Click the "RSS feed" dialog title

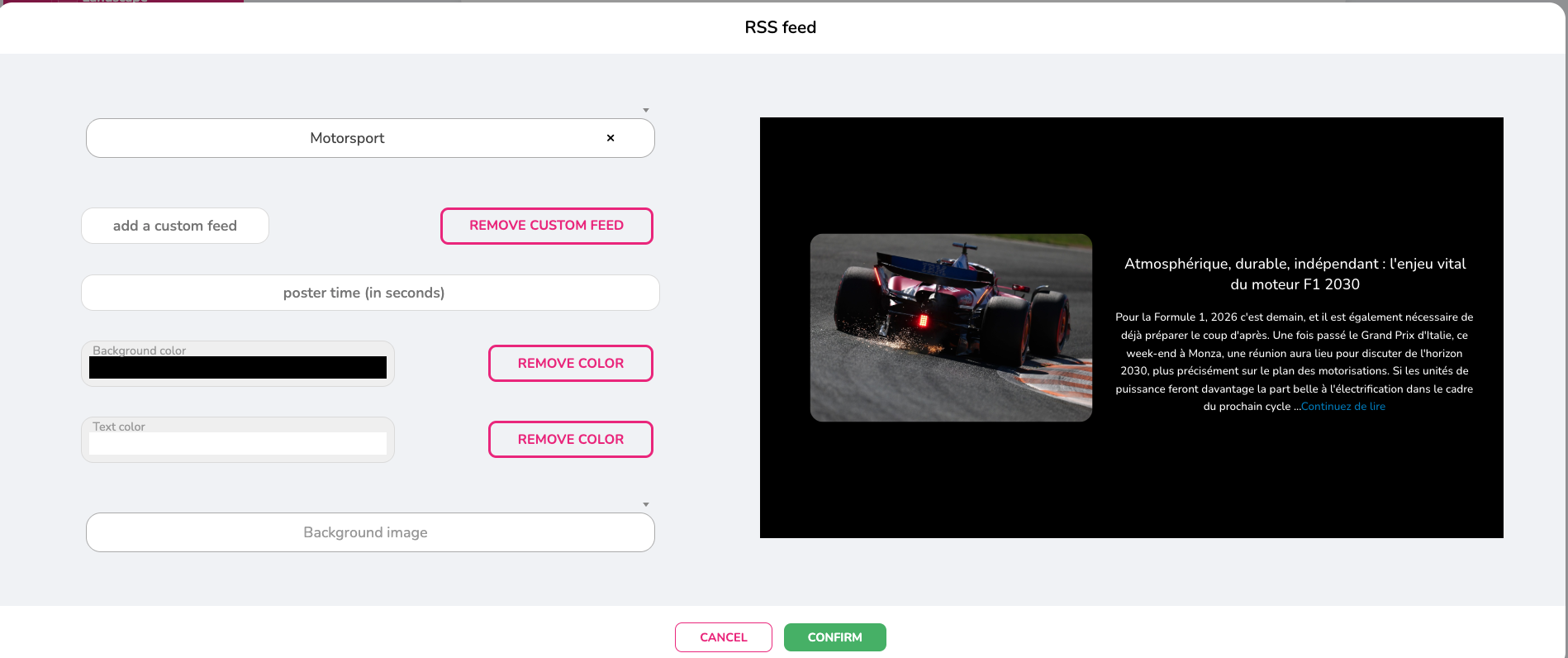pyautogui.click(x=780, y=27)
